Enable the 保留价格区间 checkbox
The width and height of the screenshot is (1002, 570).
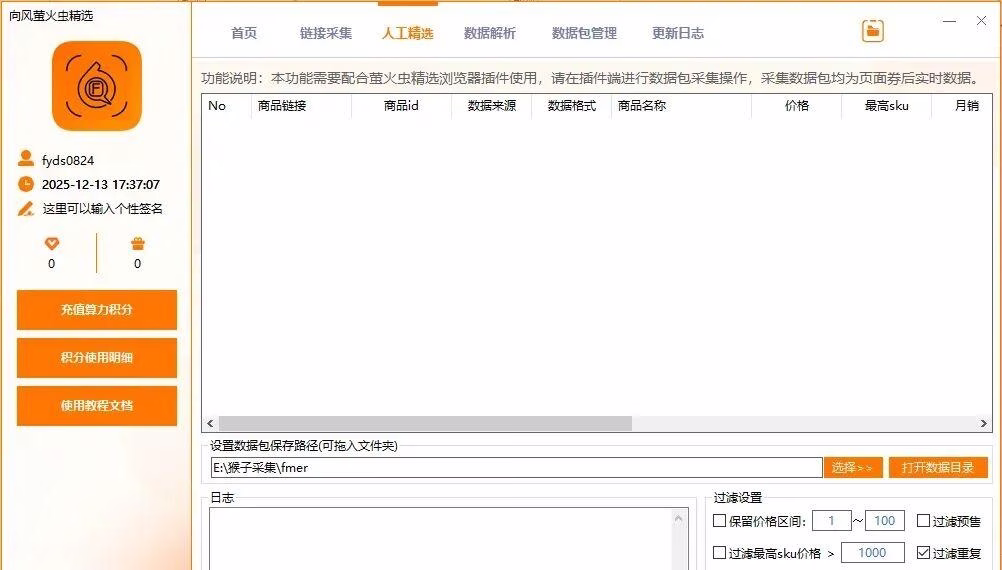(719, 521)
